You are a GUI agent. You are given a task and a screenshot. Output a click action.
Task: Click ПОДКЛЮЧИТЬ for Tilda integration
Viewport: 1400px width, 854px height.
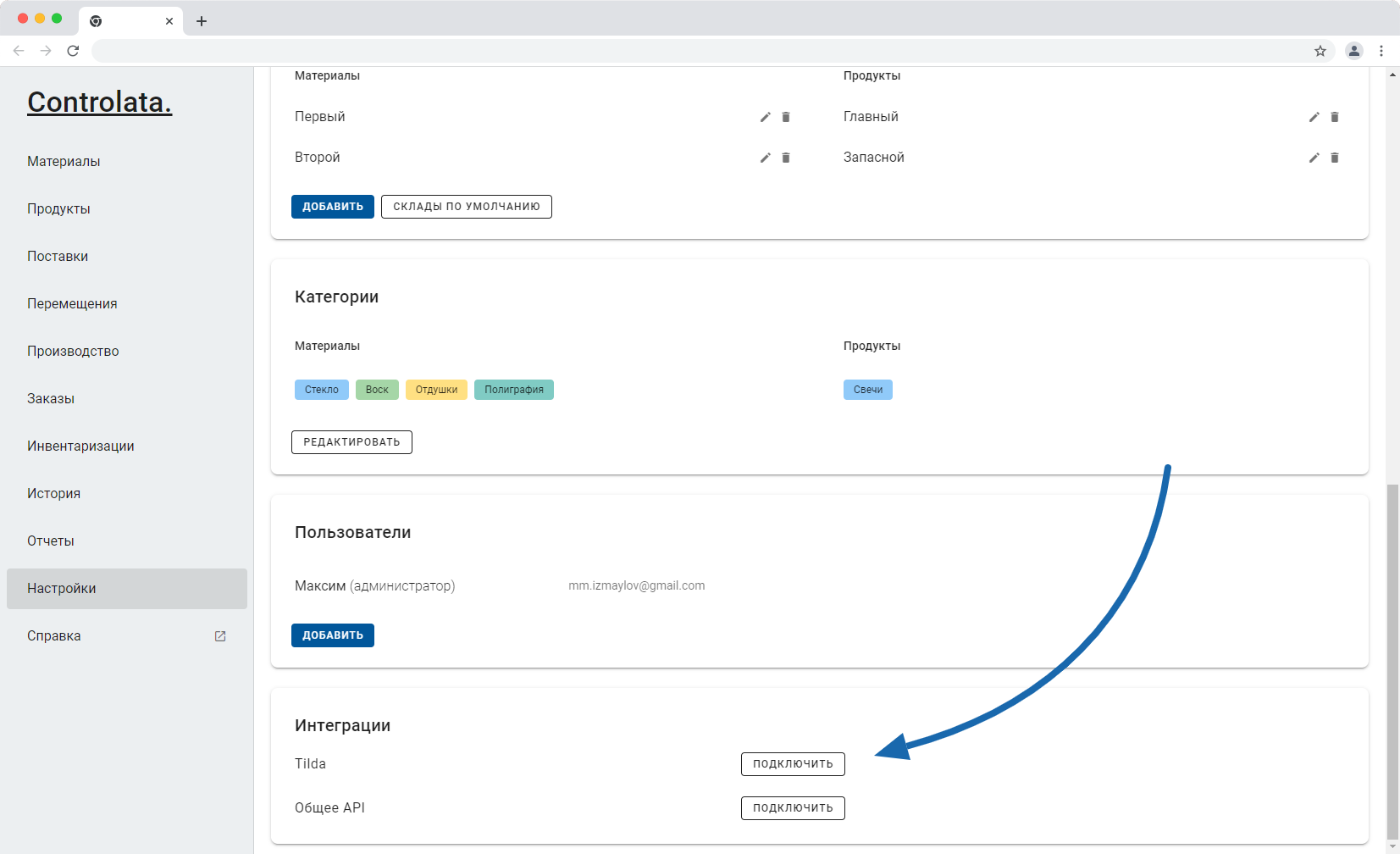click(x=793, y=764)
